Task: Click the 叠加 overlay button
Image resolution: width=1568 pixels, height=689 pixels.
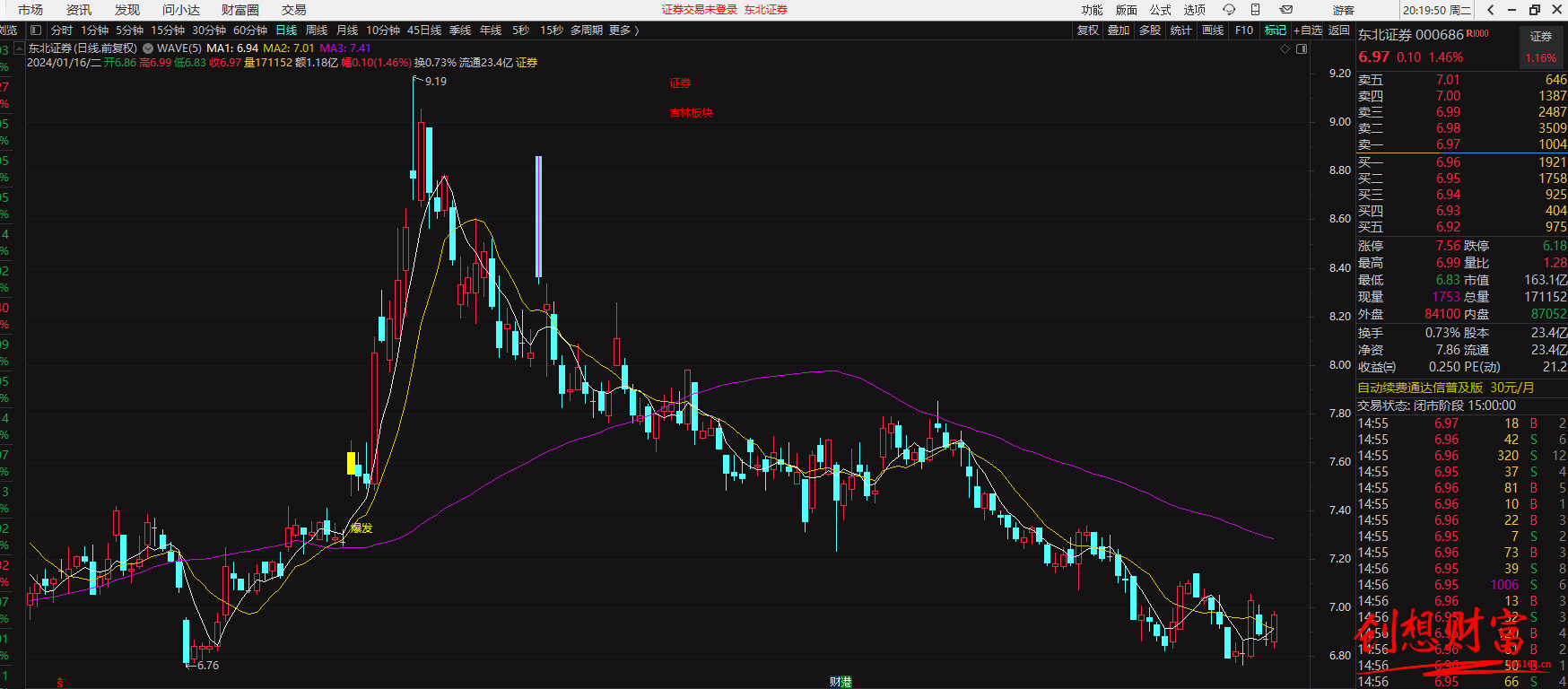Action: pyautogui.click(x=1119, y=31)
